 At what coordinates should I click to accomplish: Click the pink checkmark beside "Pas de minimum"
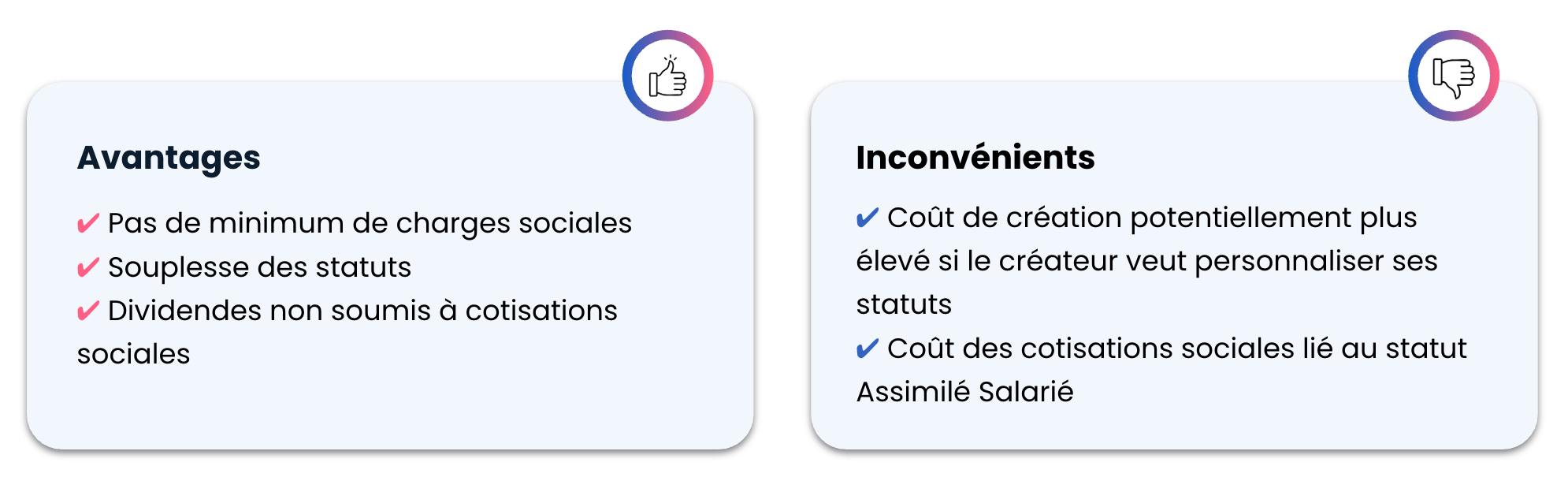[x=87, y=224]
